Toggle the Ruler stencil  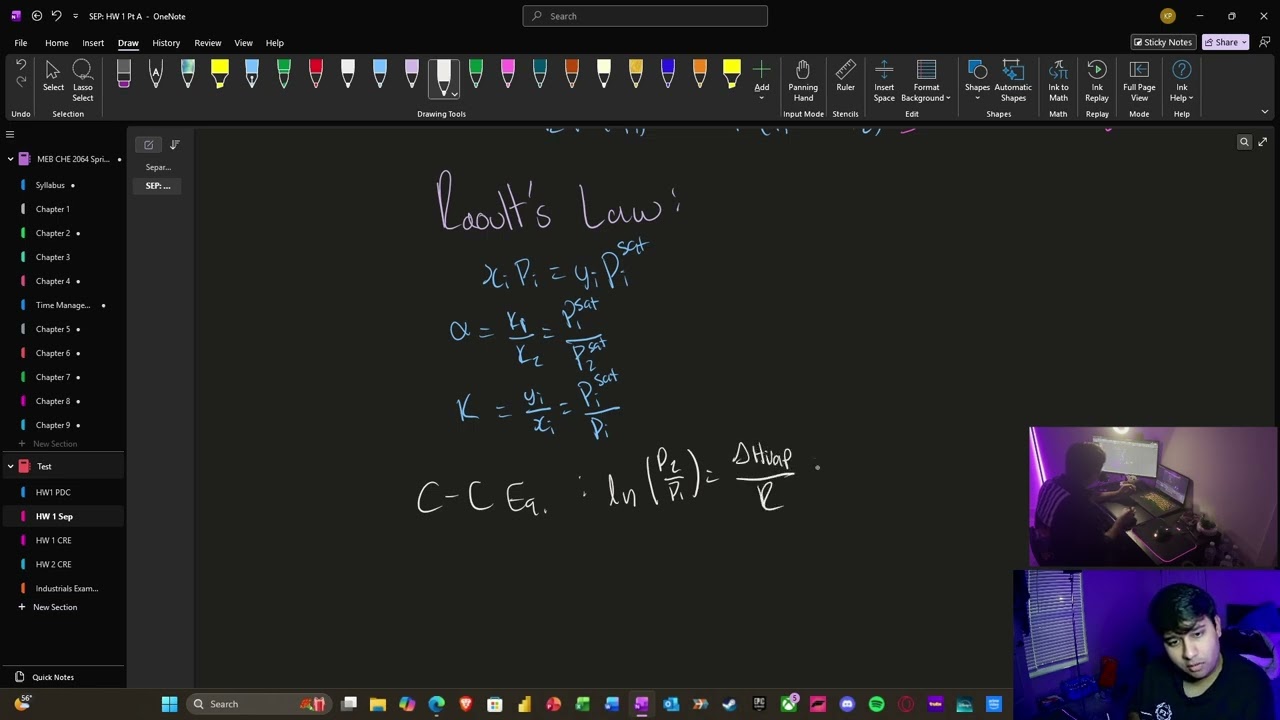pos(845,77)
